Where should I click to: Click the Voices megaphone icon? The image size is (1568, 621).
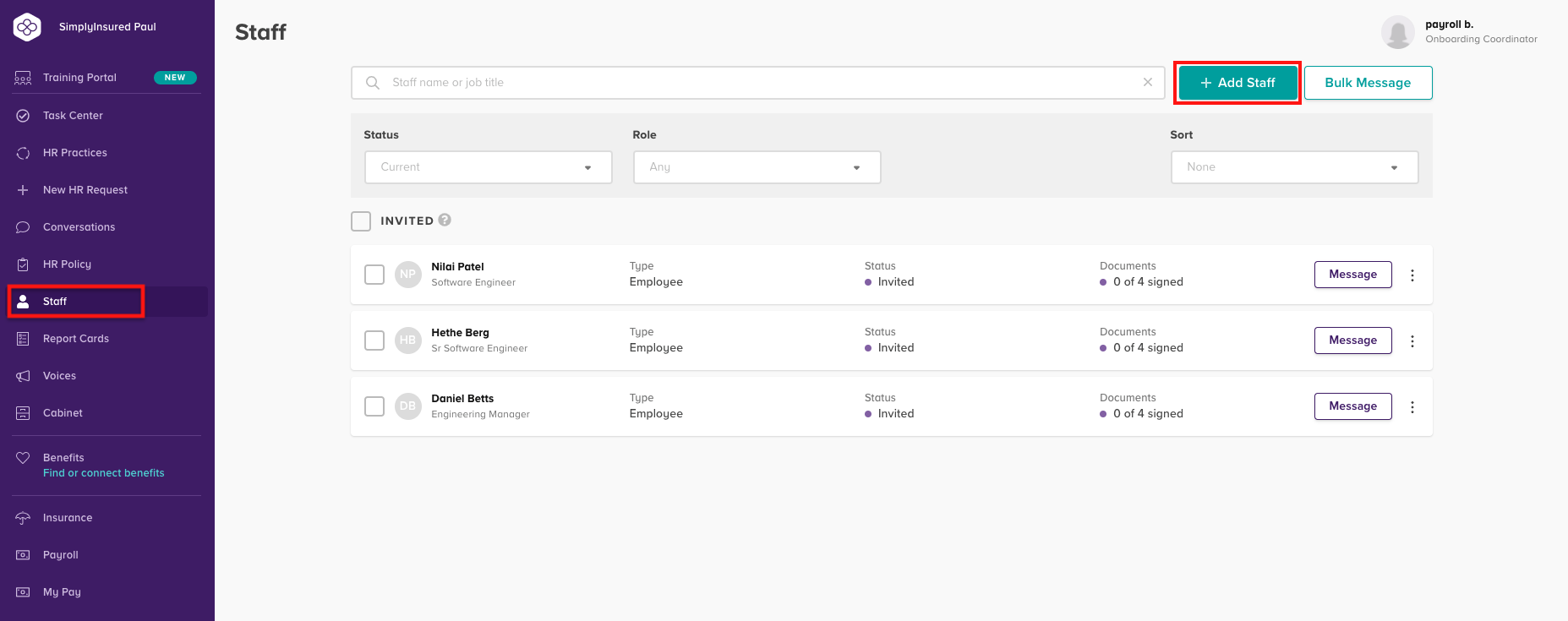[23, 376]
